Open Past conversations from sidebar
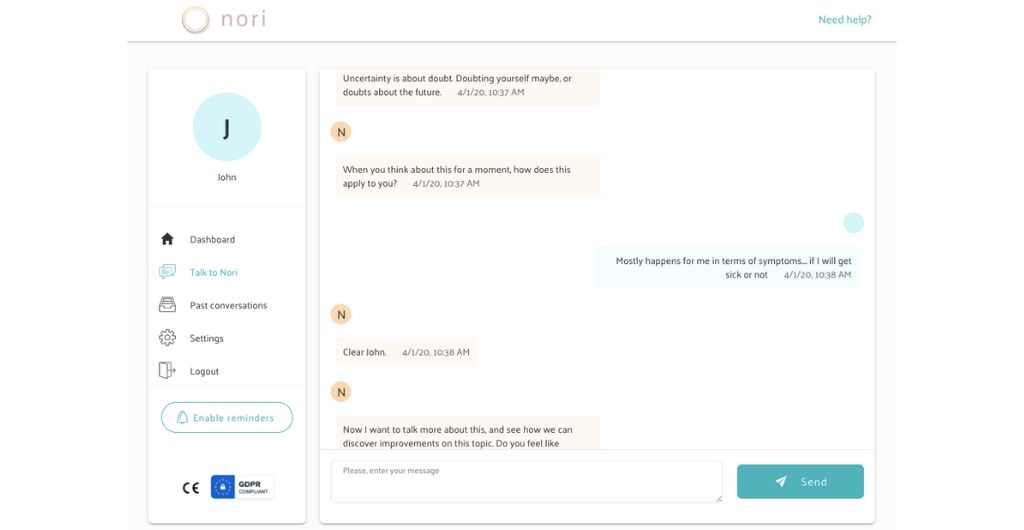This screenshot has width=1024, height=530. (x=228, y=306)
